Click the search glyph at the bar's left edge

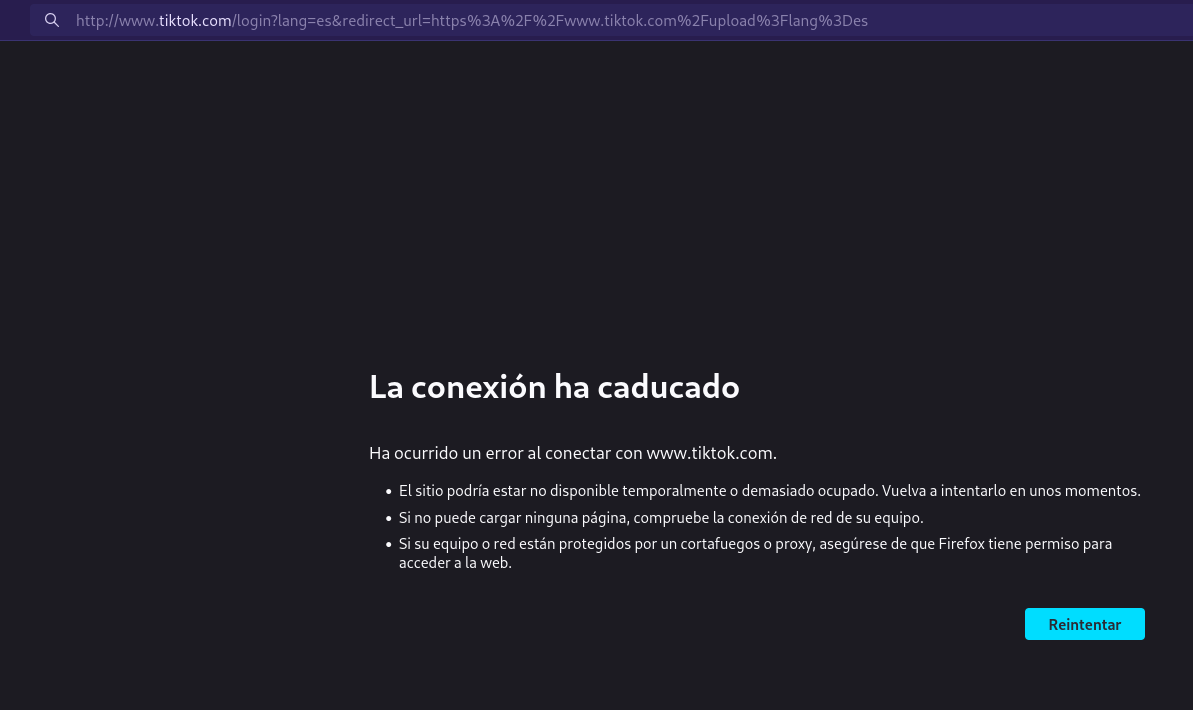coord(52,20)
